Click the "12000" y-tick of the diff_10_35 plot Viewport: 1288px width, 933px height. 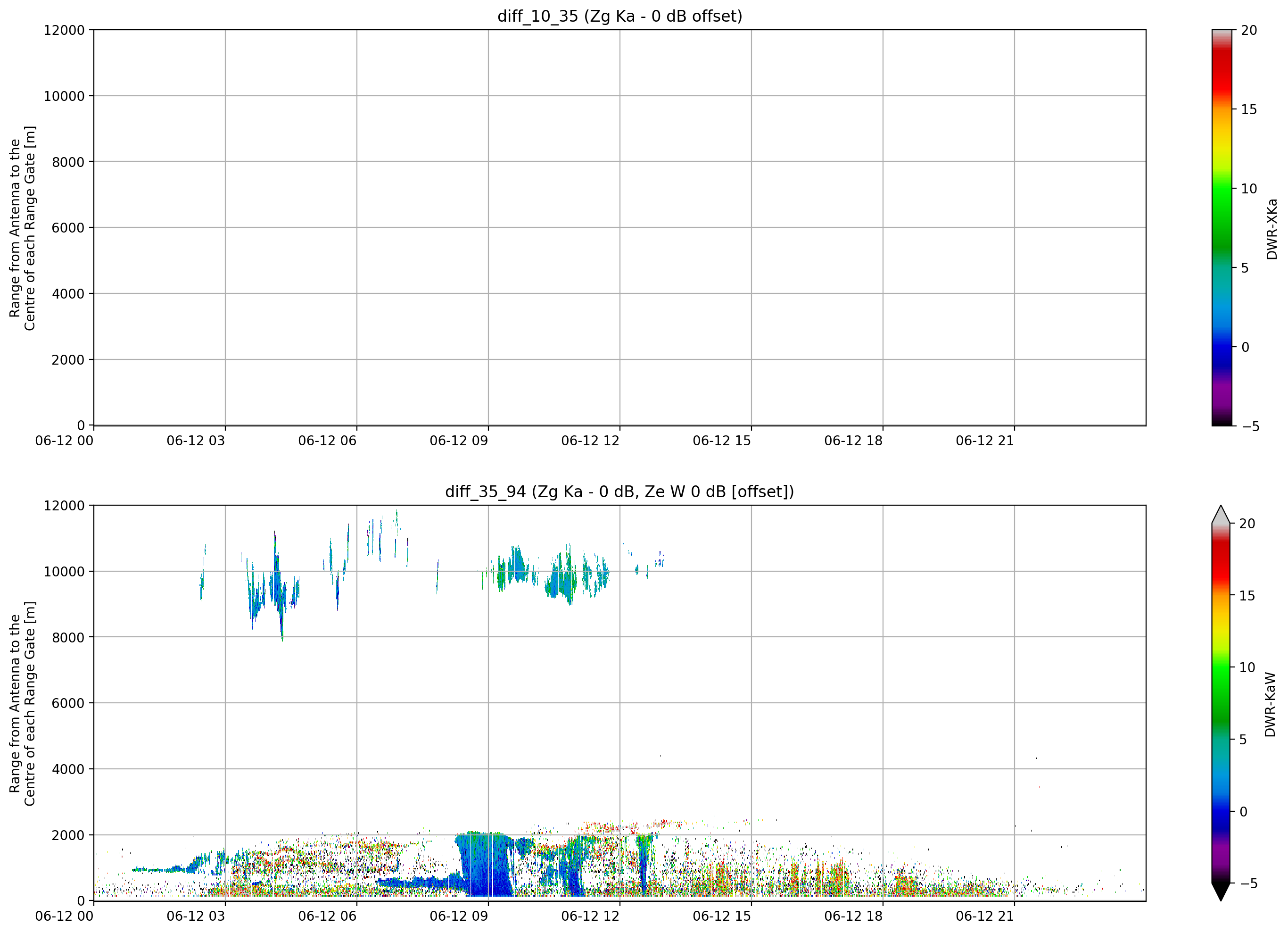coord(64,30)
